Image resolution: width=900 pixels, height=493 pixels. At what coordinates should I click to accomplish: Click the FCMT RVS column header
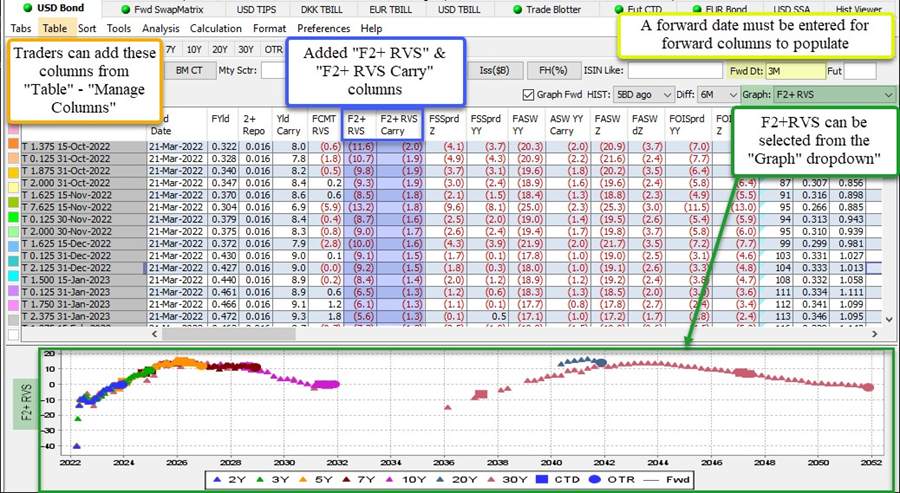[325, 125]
